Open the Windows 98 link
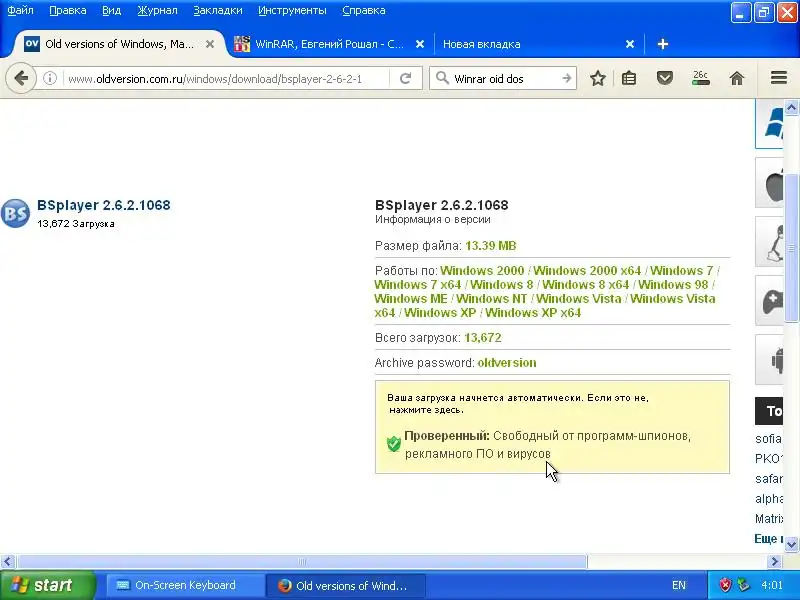This screenshot has width=800, height=600. click(x=673, y=285)
